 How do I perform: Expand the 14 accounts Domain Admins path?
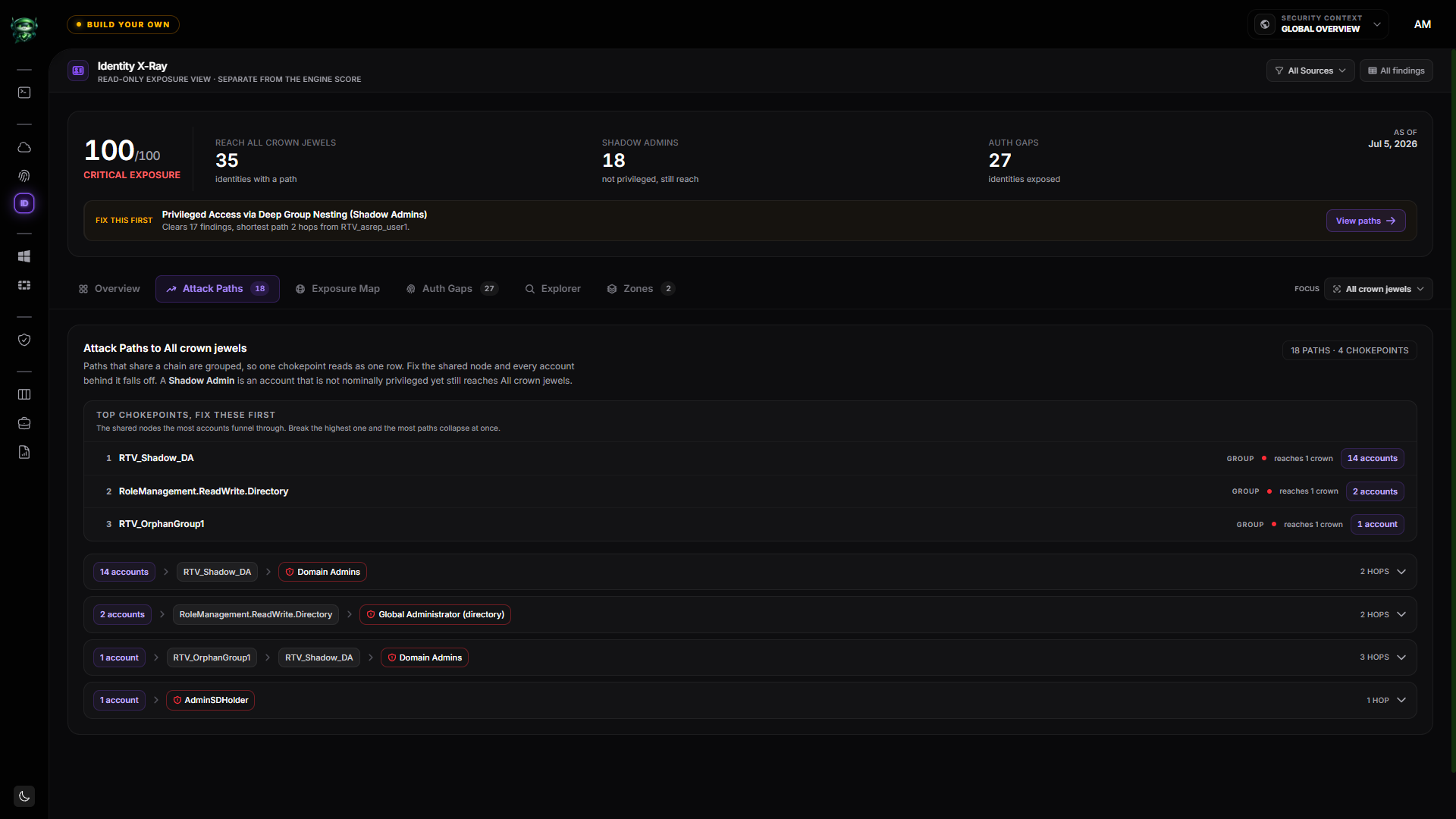[1401, 572]
